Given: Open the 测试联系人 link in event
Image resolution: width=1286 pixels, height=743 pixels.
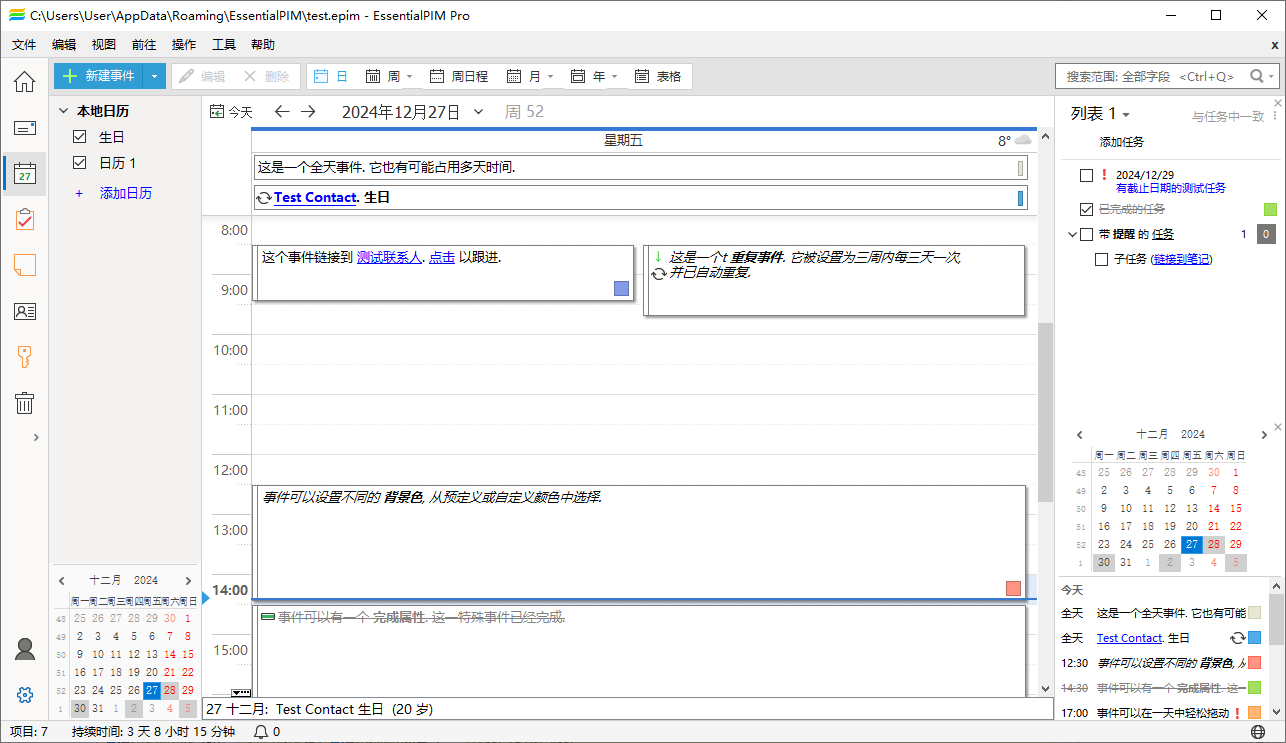Looking at the screenshot, I should pyautogui.click(x=389, y=257).
